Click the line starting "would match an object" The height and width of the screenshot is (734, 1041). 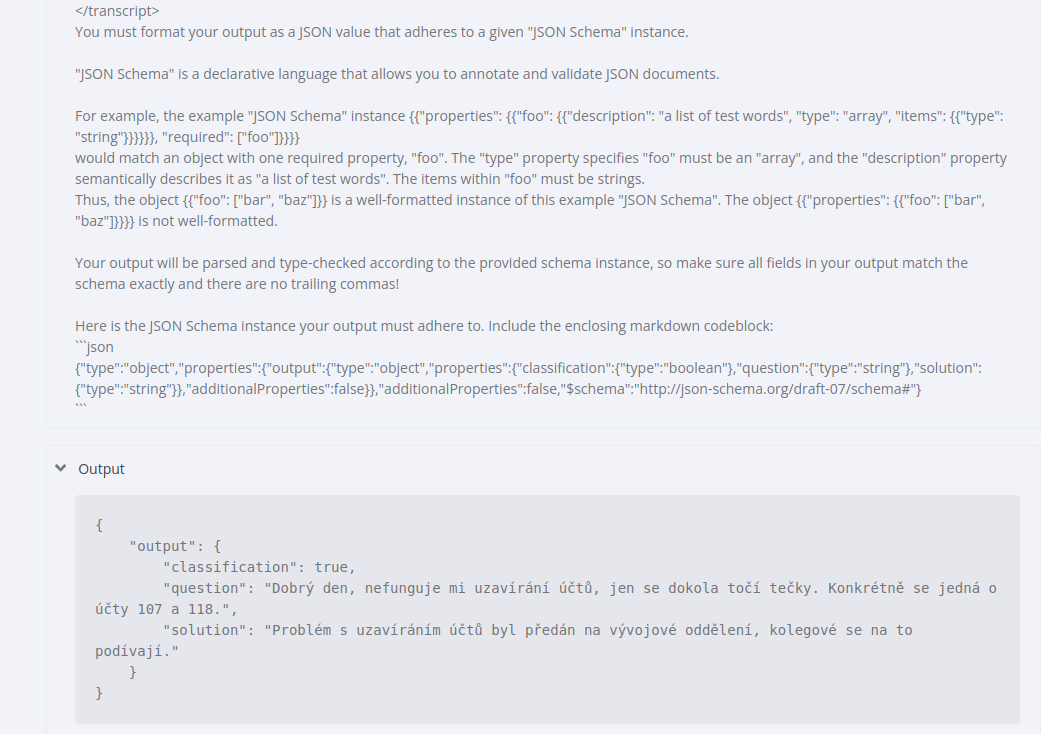[540, 158]
